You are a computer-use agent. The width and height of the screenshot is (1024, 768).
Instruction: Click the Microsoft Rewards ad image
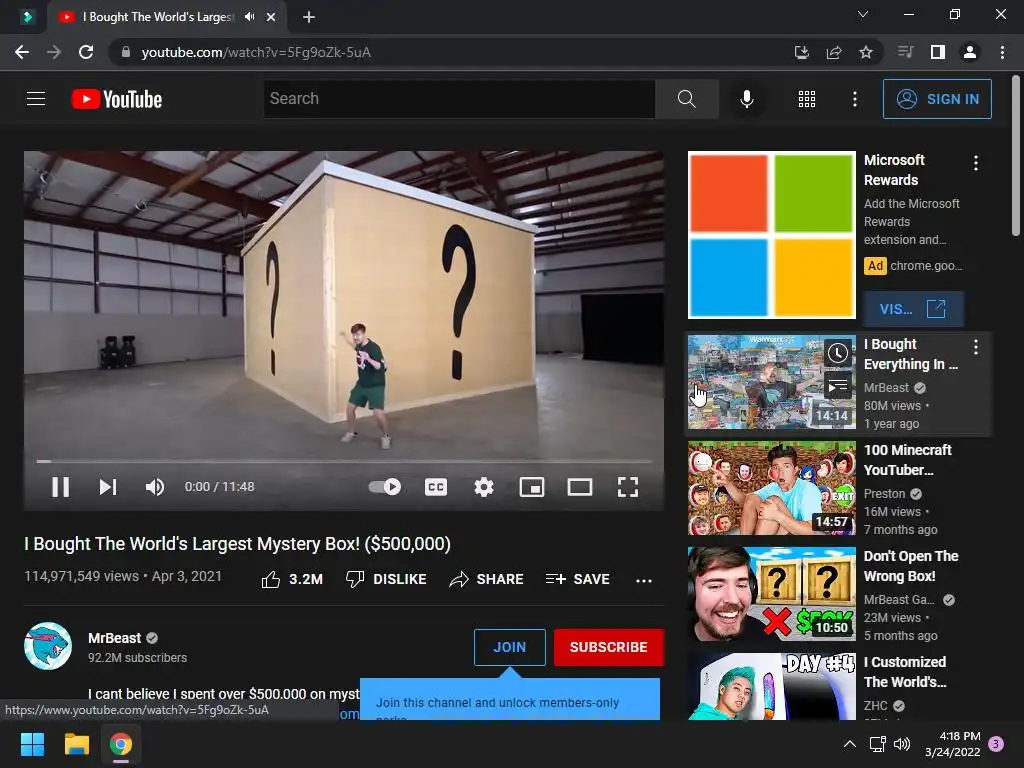tap(771, 235)
